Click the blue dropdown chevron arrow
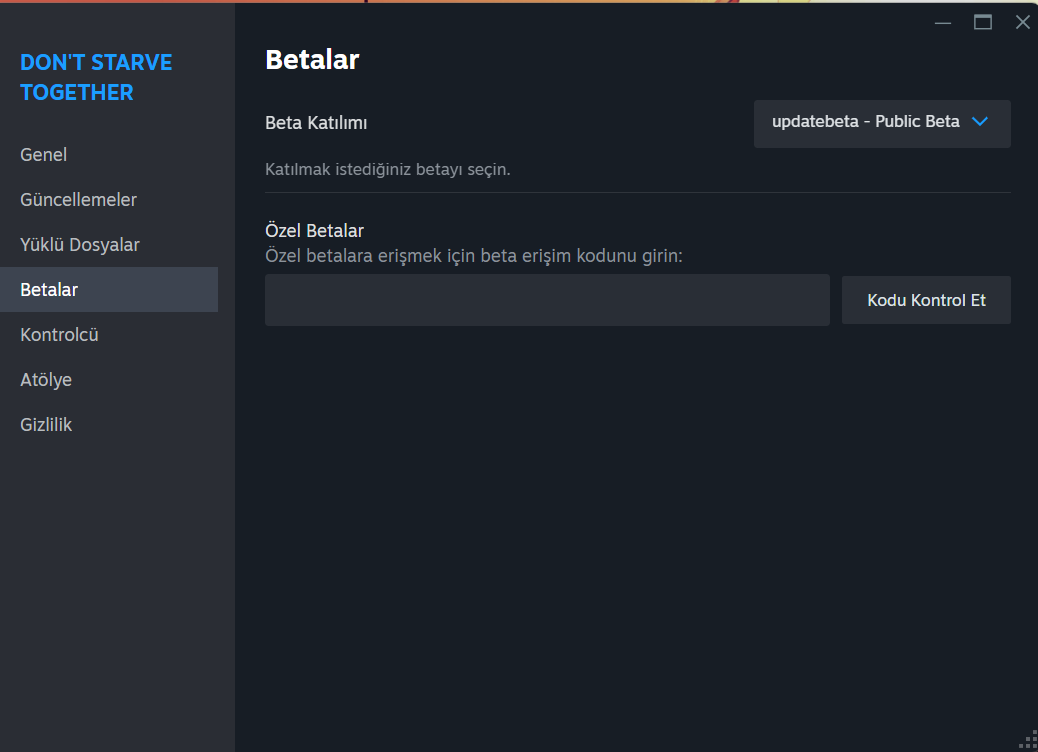Image resolution: width=1038 pixels, height=752 pixels. (980, 122)
